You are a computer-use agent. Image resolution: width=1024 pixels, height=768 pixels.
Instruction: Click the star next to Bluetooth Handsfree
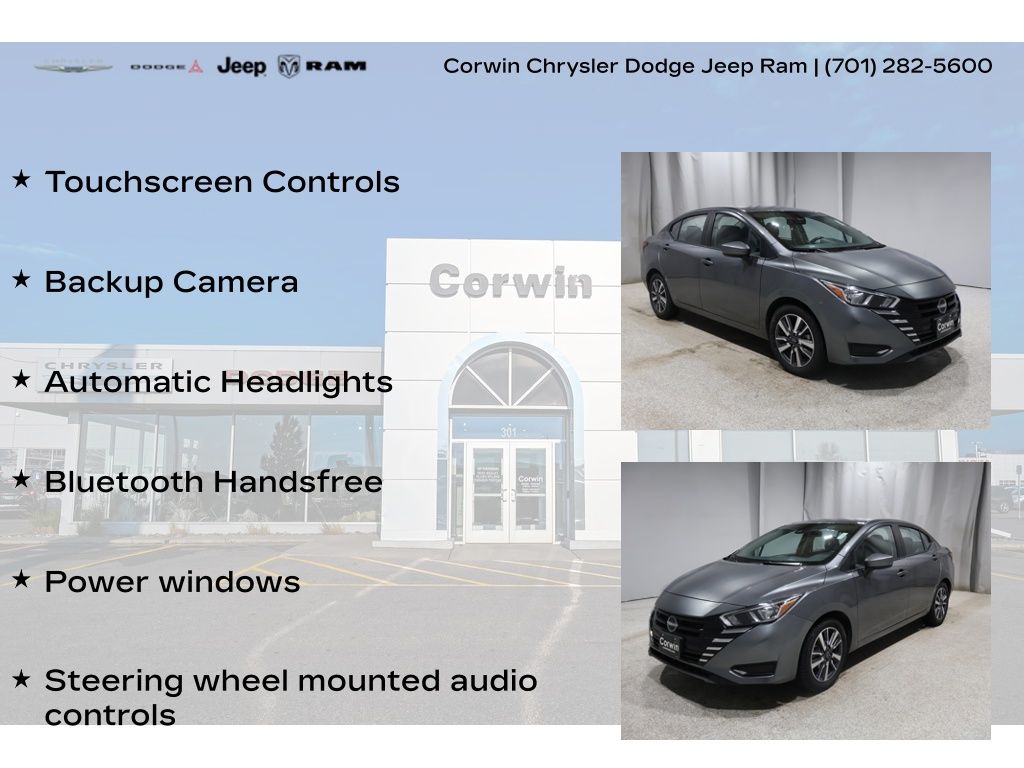[21, 481]
